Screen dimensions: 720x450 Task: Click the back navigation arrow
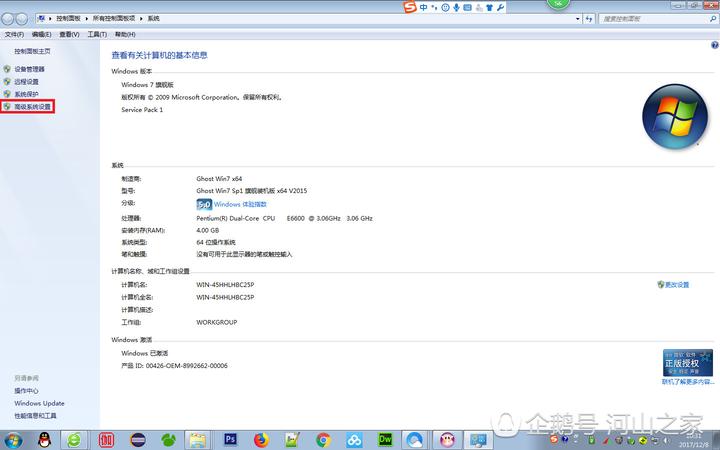coord(8,18)
